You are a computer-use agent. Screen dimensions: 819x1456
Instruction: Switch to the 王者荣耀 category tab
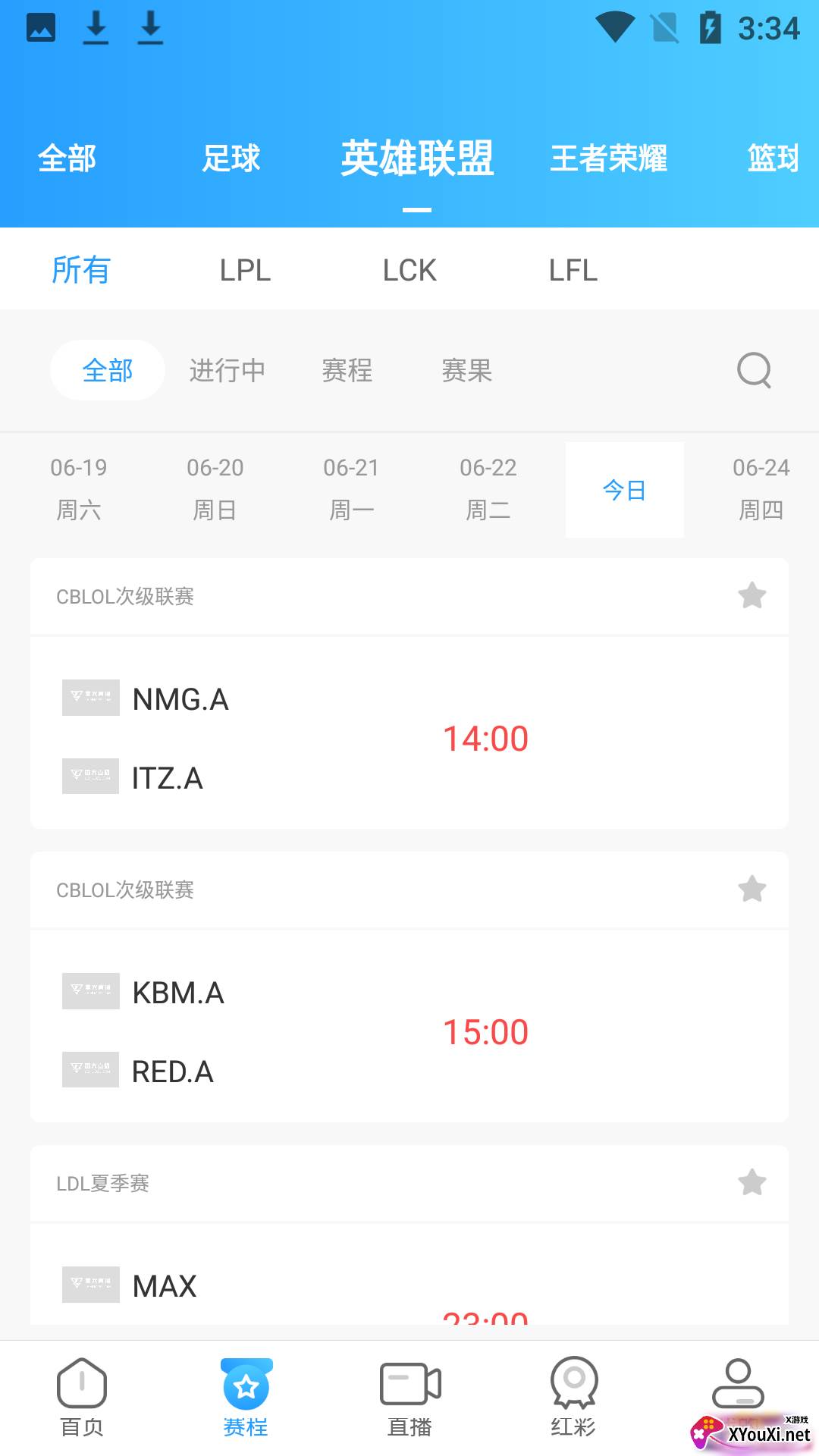click(608, 158)
